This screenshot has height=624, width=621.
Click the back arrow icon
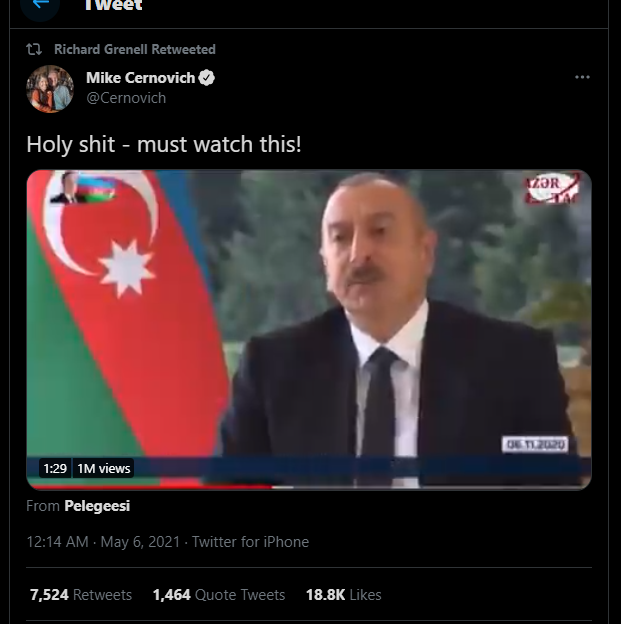[40, 5]
